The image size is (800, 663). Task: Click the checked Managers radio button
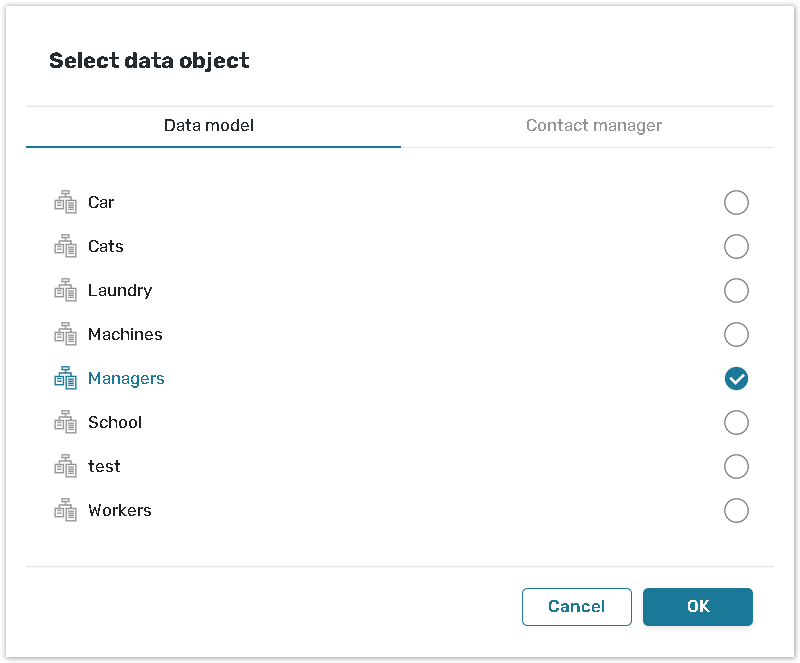tap(736, 379)
